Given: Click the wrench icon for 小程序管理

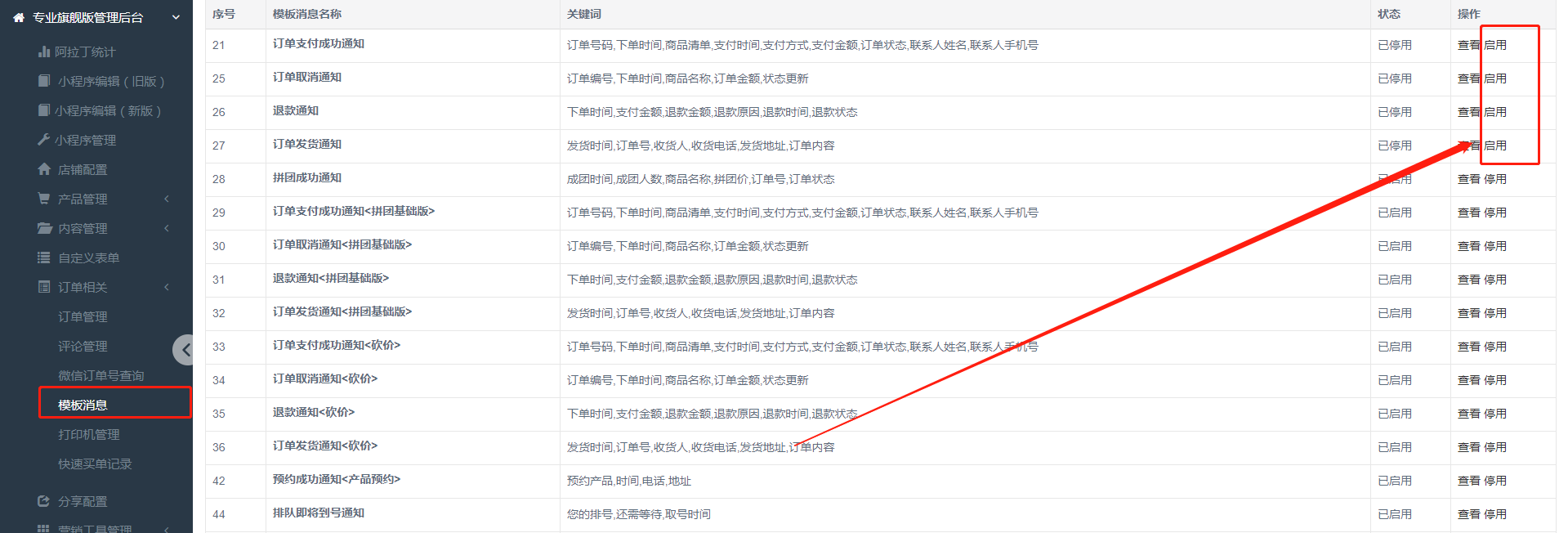Looking at the screenshot, I should pos(44,140).
